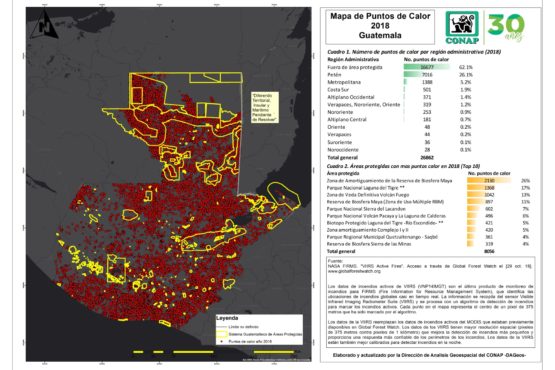Click the green bar for Fuera de área protegida
Screen dimensions: 555x370
coord(427,67)
